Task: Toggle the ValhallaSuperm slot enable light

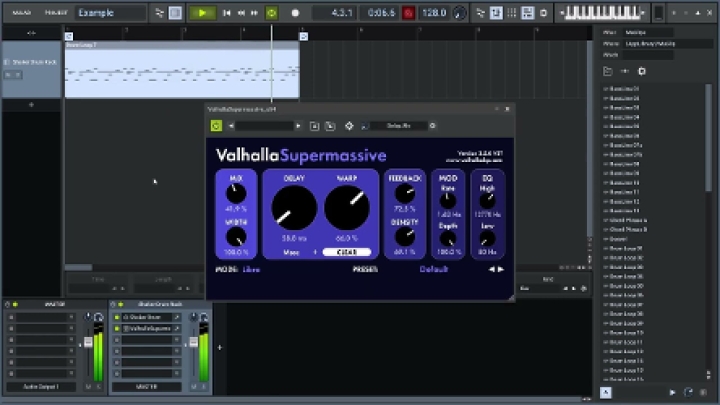Action: [117, 328]
